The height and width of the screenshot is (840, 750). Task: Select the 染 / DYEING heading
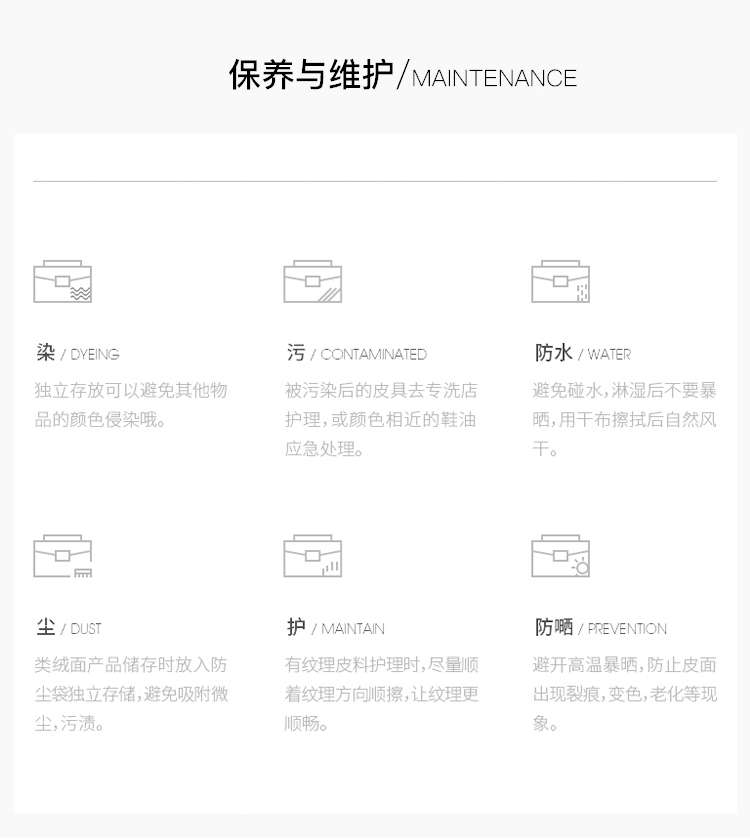(77, 353)
